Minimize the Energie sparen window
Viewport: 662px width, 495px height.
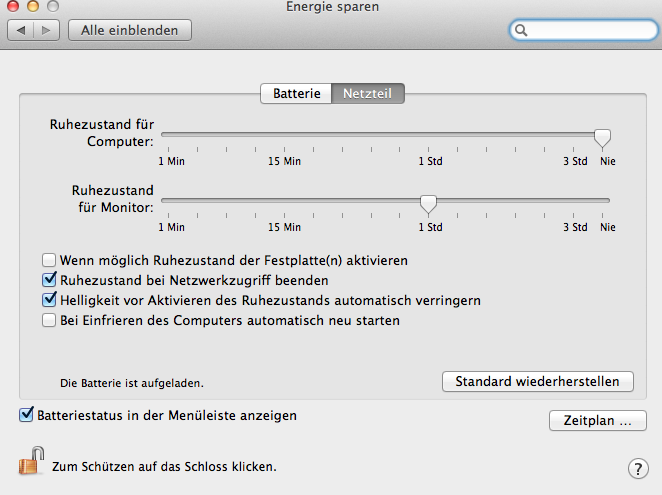[x=31, y=8]
